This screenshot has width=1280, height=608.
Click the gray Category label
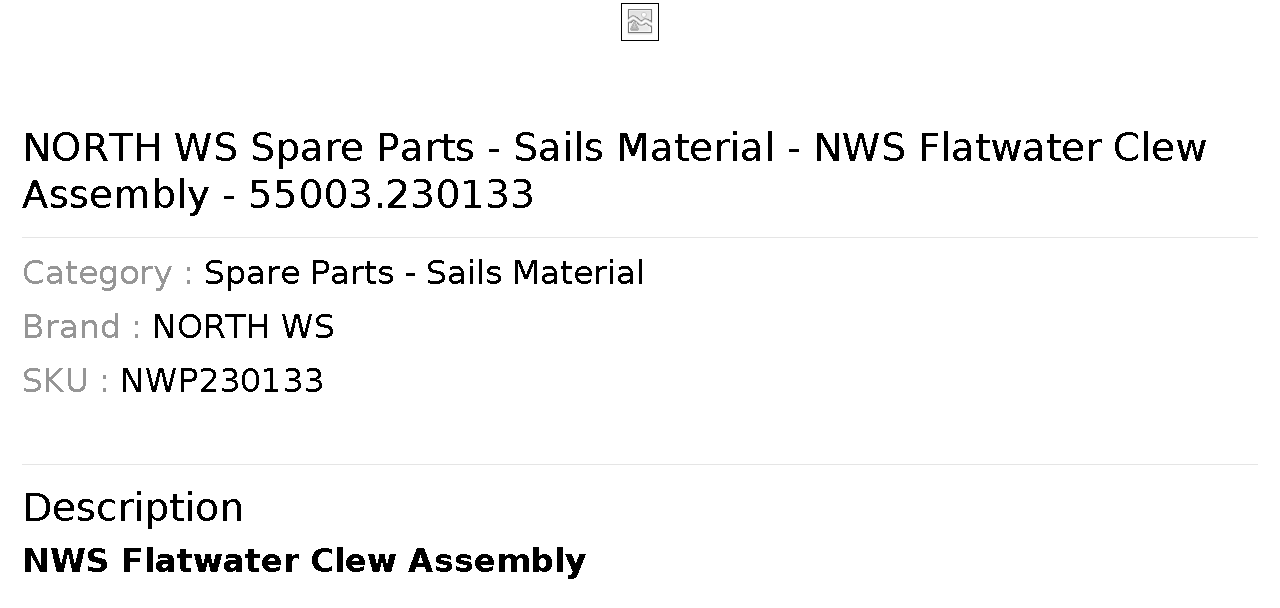[107, 273]
